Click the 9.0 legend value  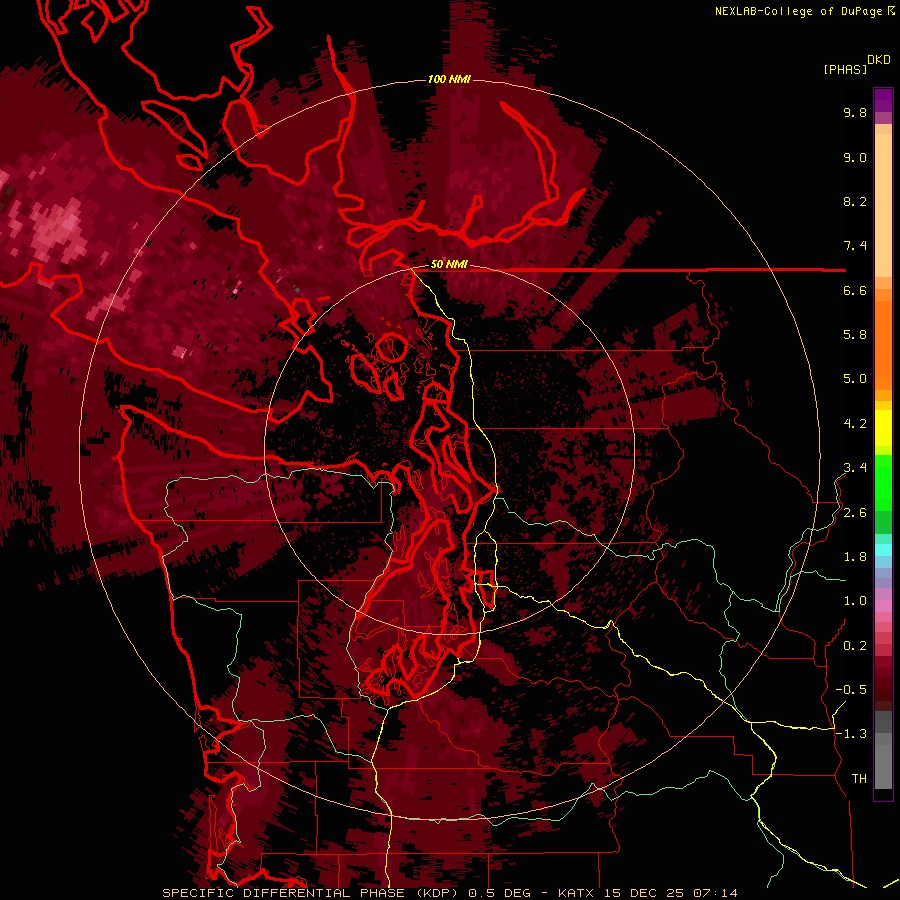click(855, 158)
